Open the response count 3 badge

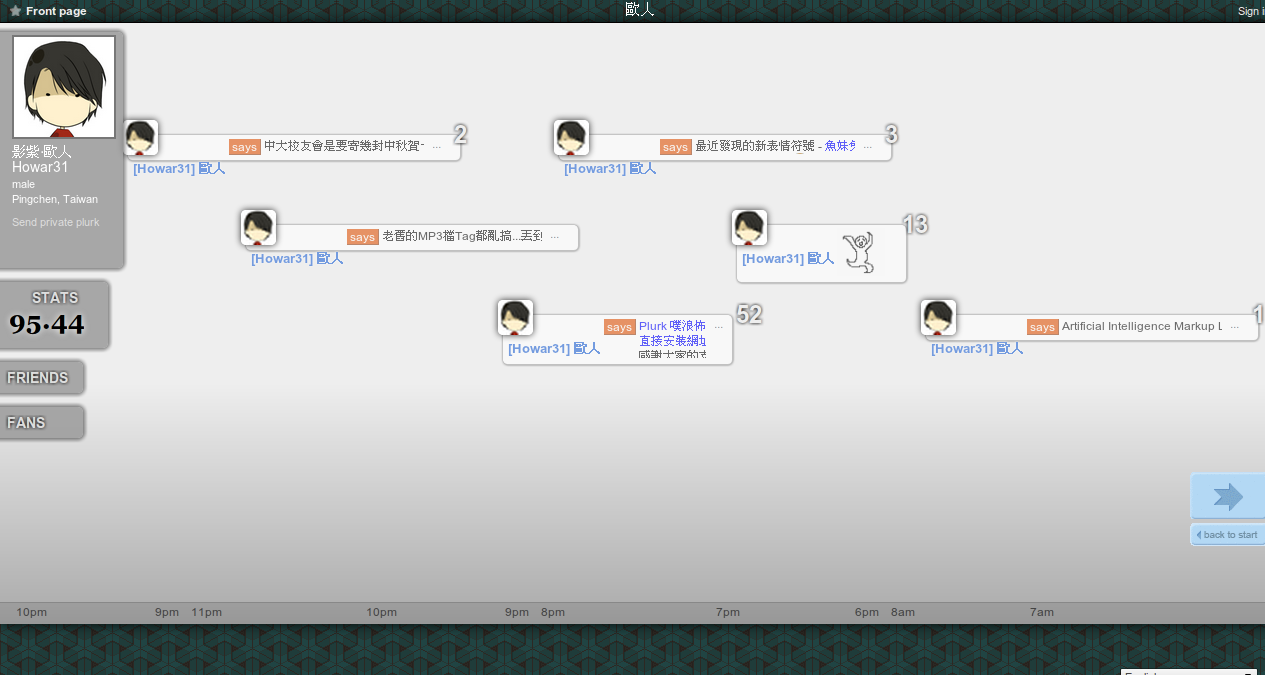(x=891, y=134)
